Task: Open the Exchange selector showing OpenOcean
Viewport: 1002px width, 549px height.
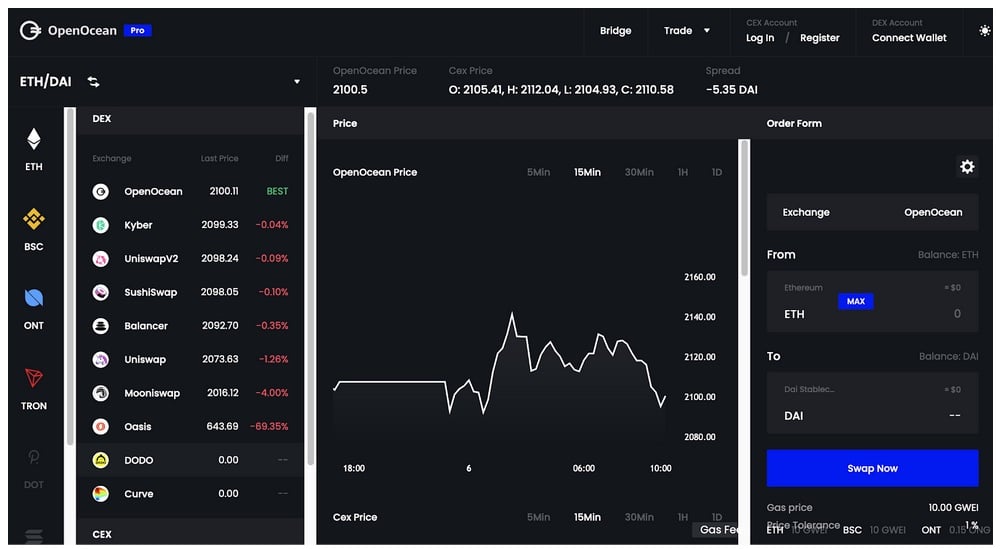Action: (x=872, y=212)
